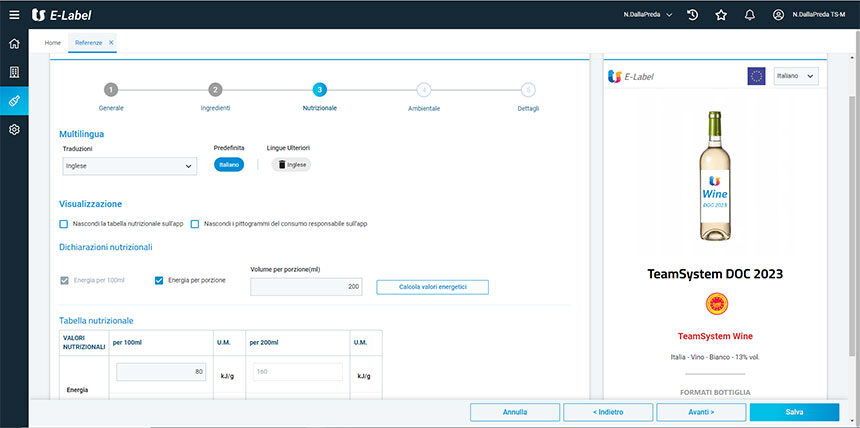This screenshot has height=428, width=860.
Task: Click N.DallaPreda TS-M user name
Action: point(819,15)
